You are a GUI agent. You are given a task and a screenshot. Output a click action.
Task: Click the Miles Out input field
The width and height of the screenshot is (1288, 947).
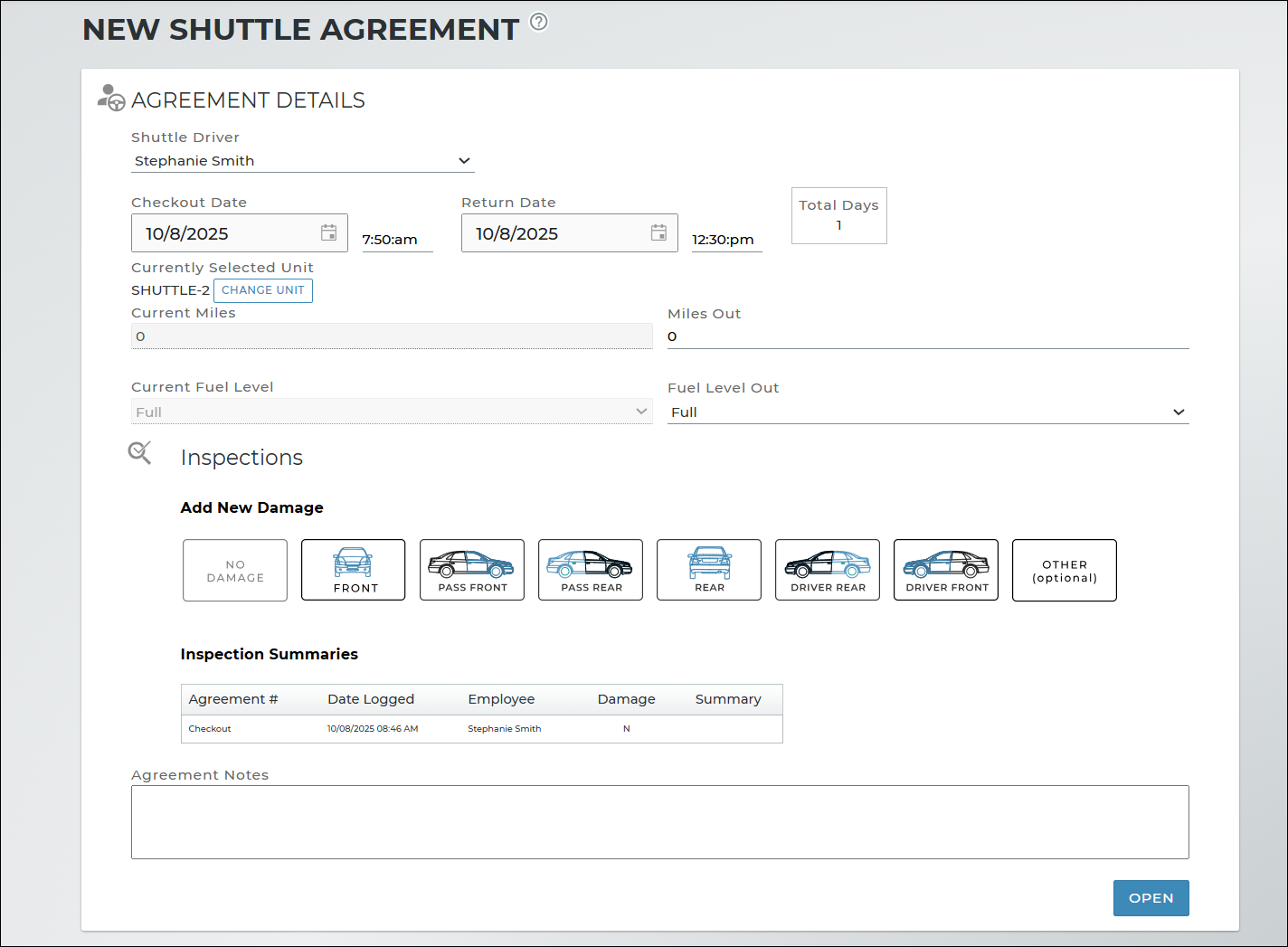tap(927, 336)
